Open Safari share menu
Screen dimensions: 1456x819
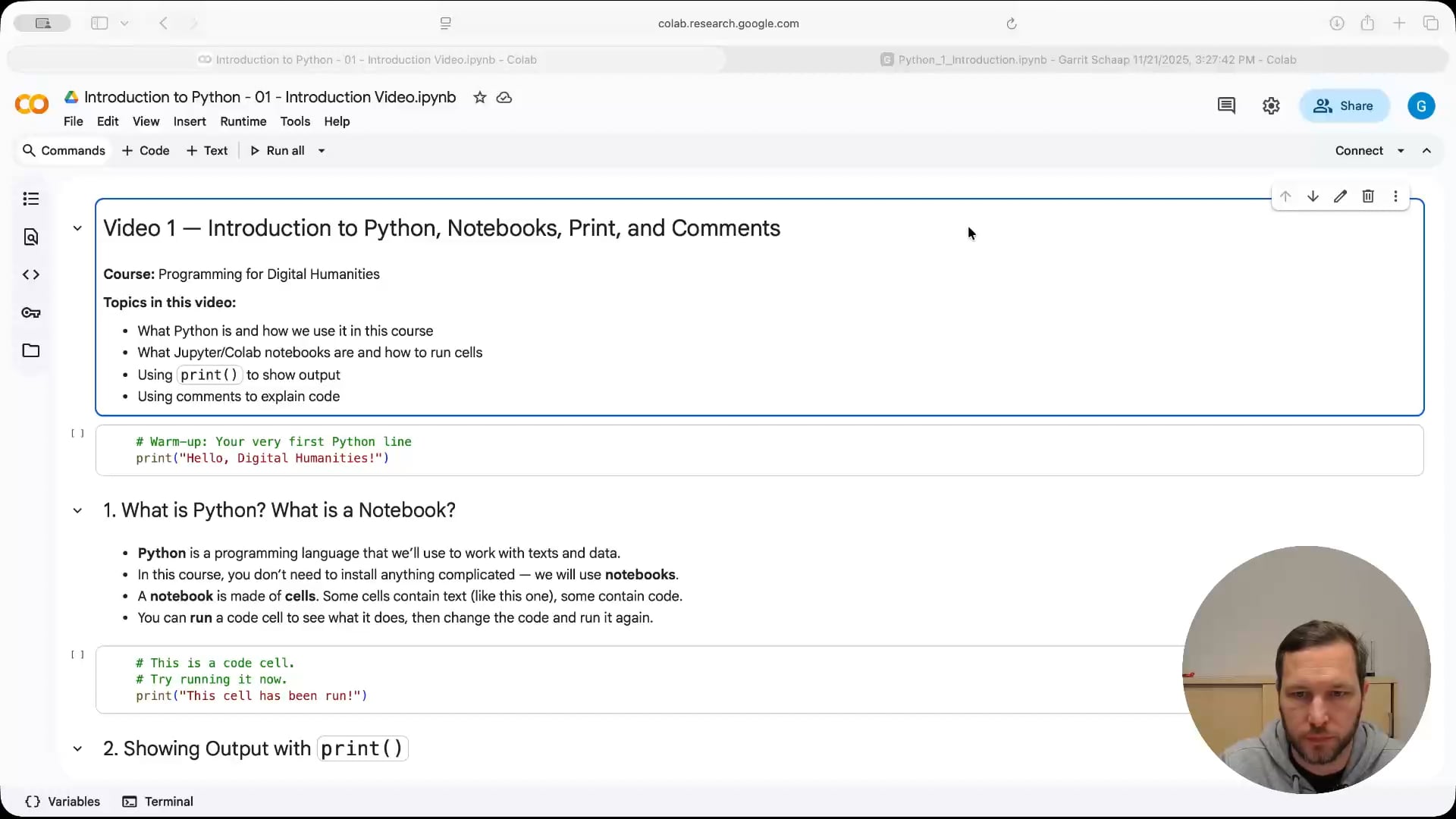pyautogui.click(x=1367, y=23)
